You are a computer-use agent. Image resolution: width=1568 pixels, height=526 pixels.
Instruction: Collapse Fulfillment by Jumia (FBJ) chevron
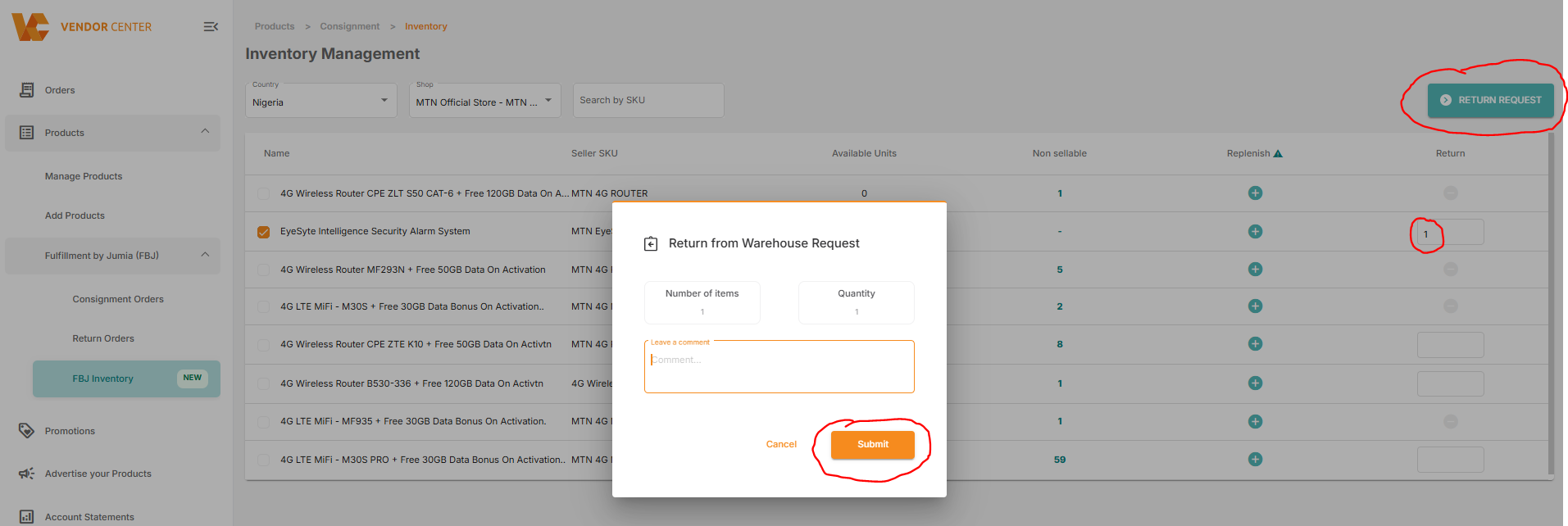205,255
